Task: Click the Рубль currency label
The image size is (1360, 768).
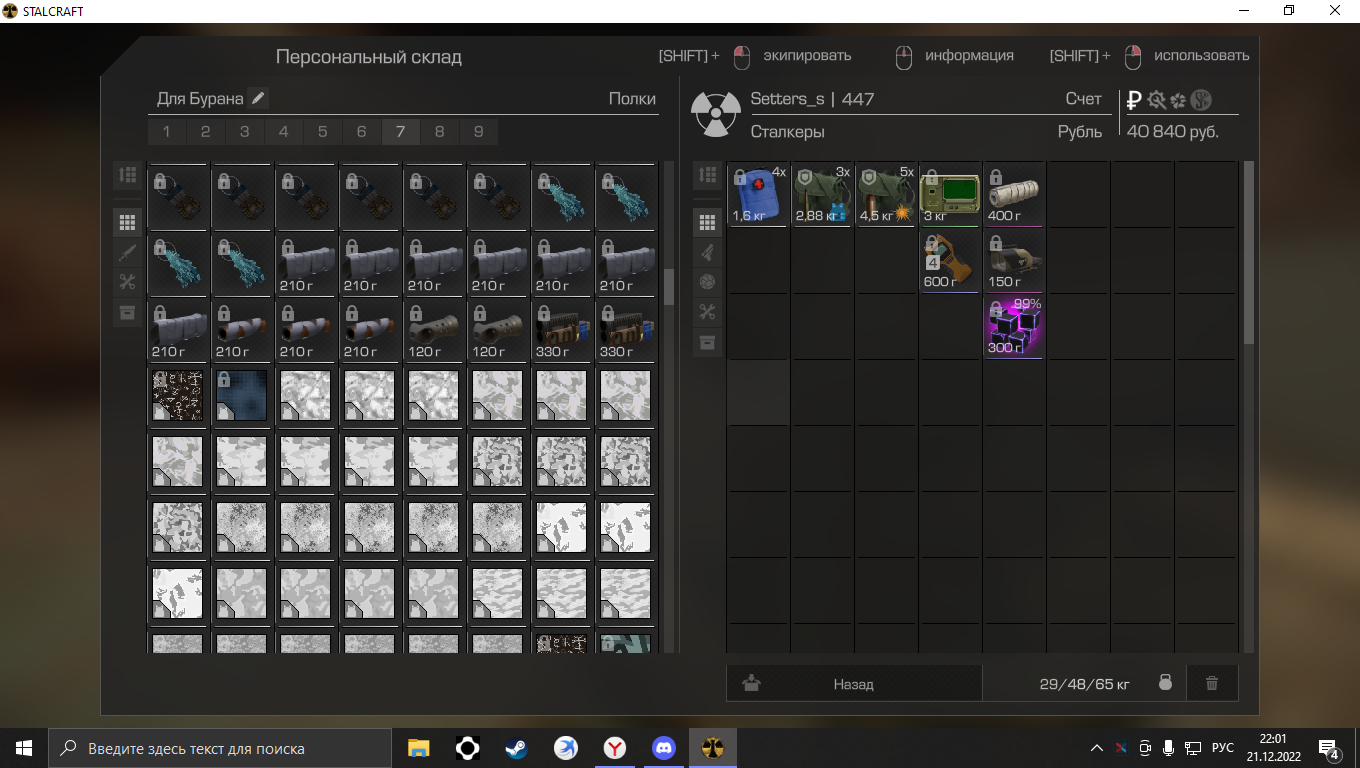Action: [1080, 132]
